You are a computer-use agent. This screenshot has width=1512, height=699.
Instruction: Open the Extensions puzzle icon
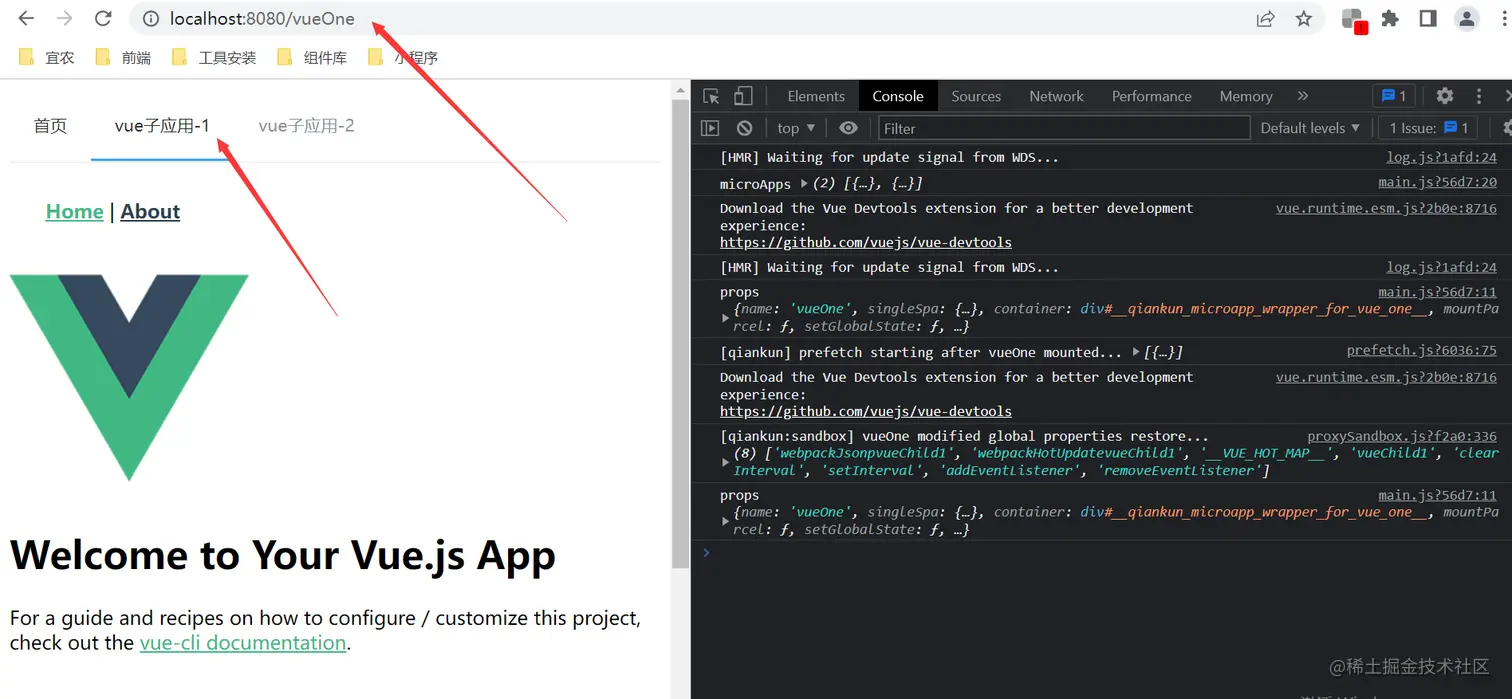[x=1390, y=18]
